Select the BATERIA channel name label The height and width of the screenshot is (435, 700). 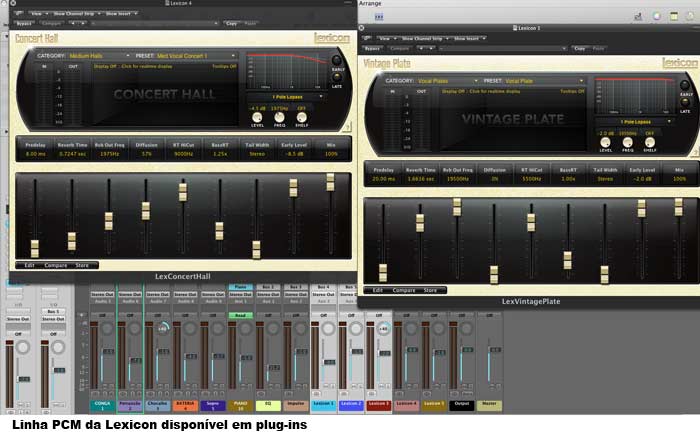coord(185,406)
